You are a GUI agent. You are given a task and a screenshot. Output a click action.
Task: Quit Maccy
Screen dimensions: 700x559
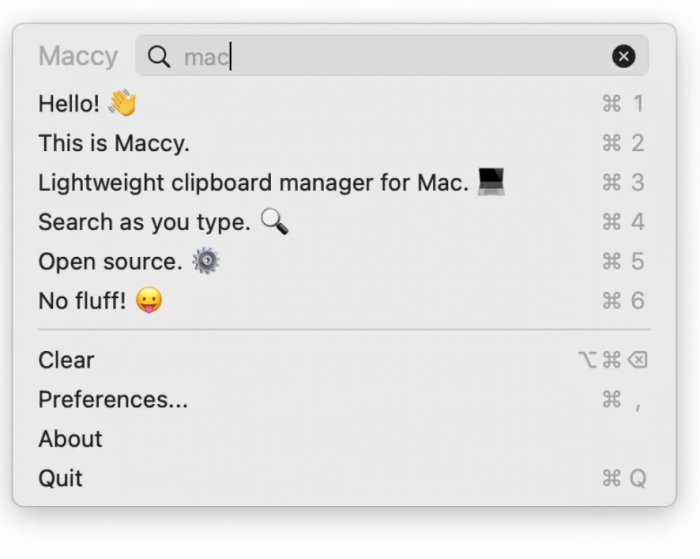[60, 478]
